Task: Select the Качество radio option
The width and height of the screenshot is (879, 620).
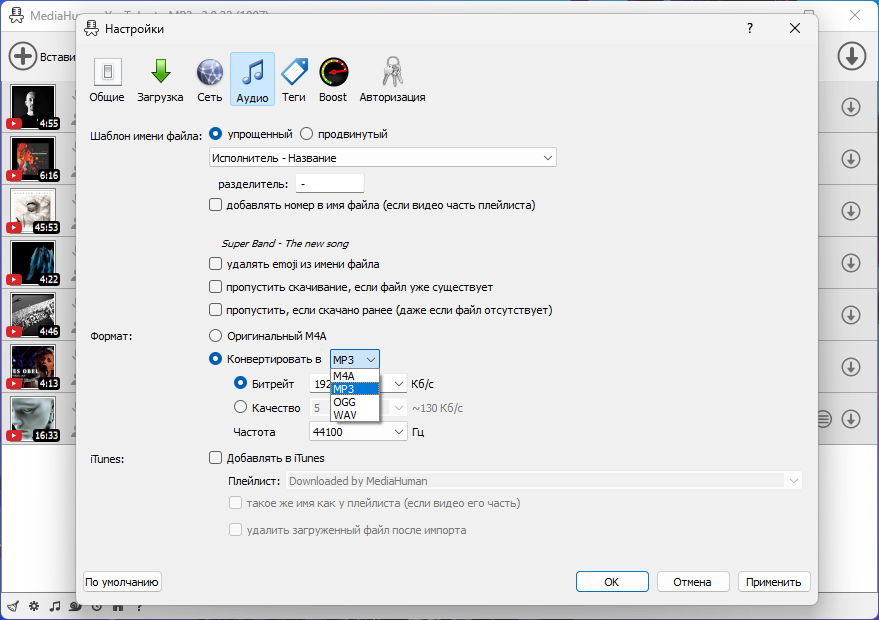Action: click(240, 407)
